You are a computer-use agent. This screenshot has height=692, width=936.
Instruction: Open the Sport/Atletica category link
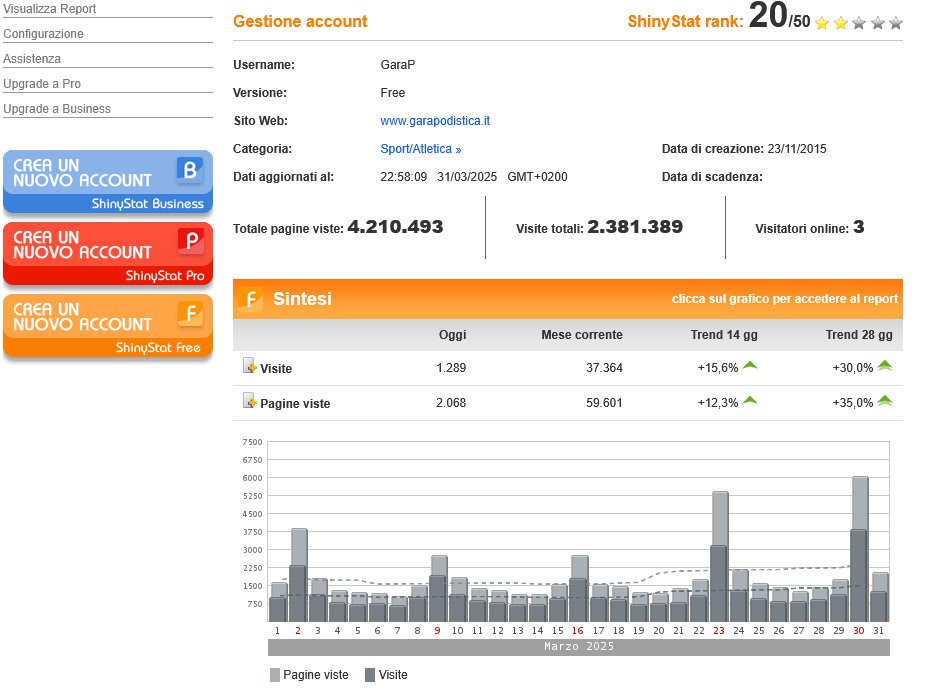421,149
